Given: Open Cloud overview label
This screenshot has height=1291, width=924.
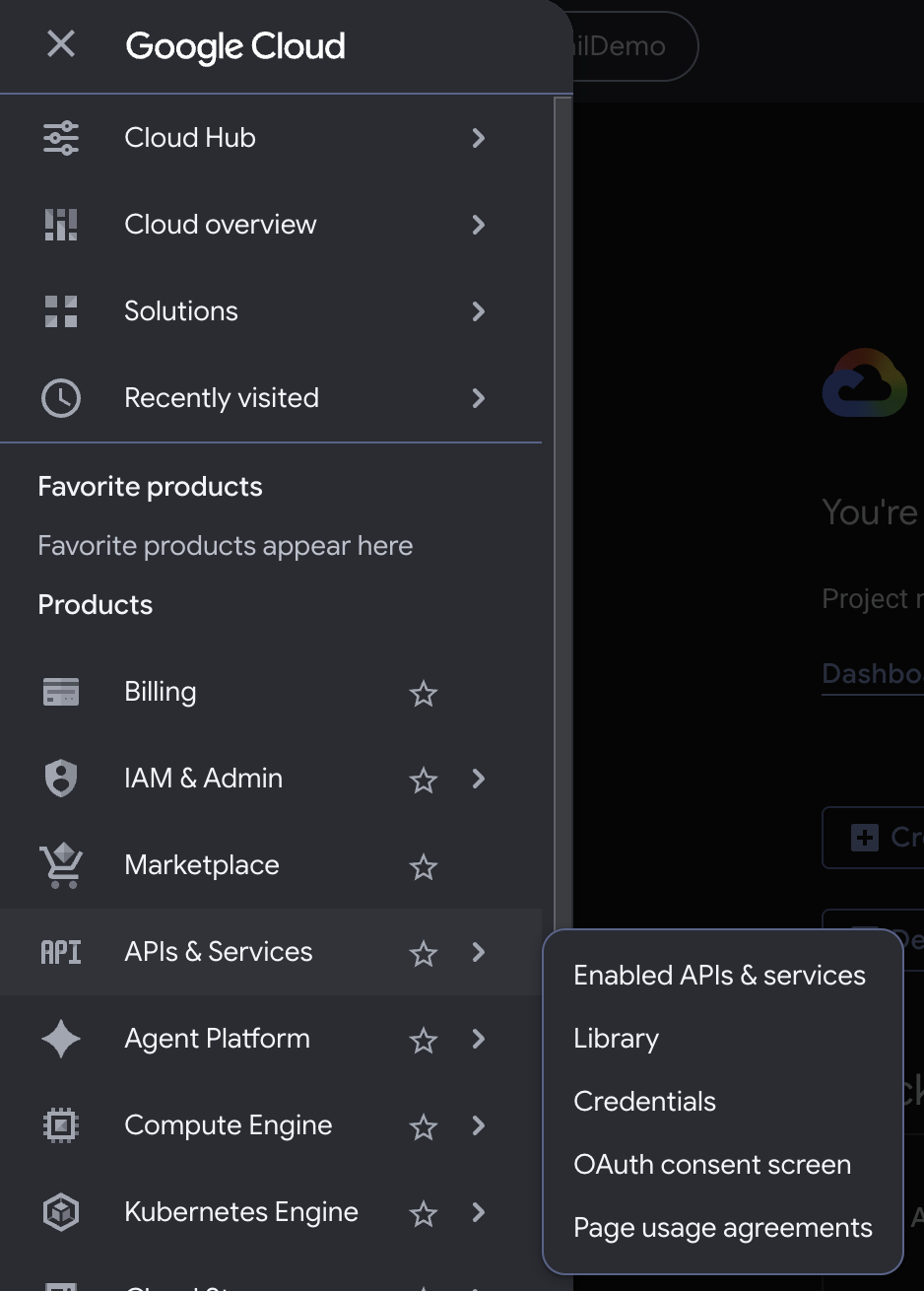Looking at the screenshot, I should [221, 225].
